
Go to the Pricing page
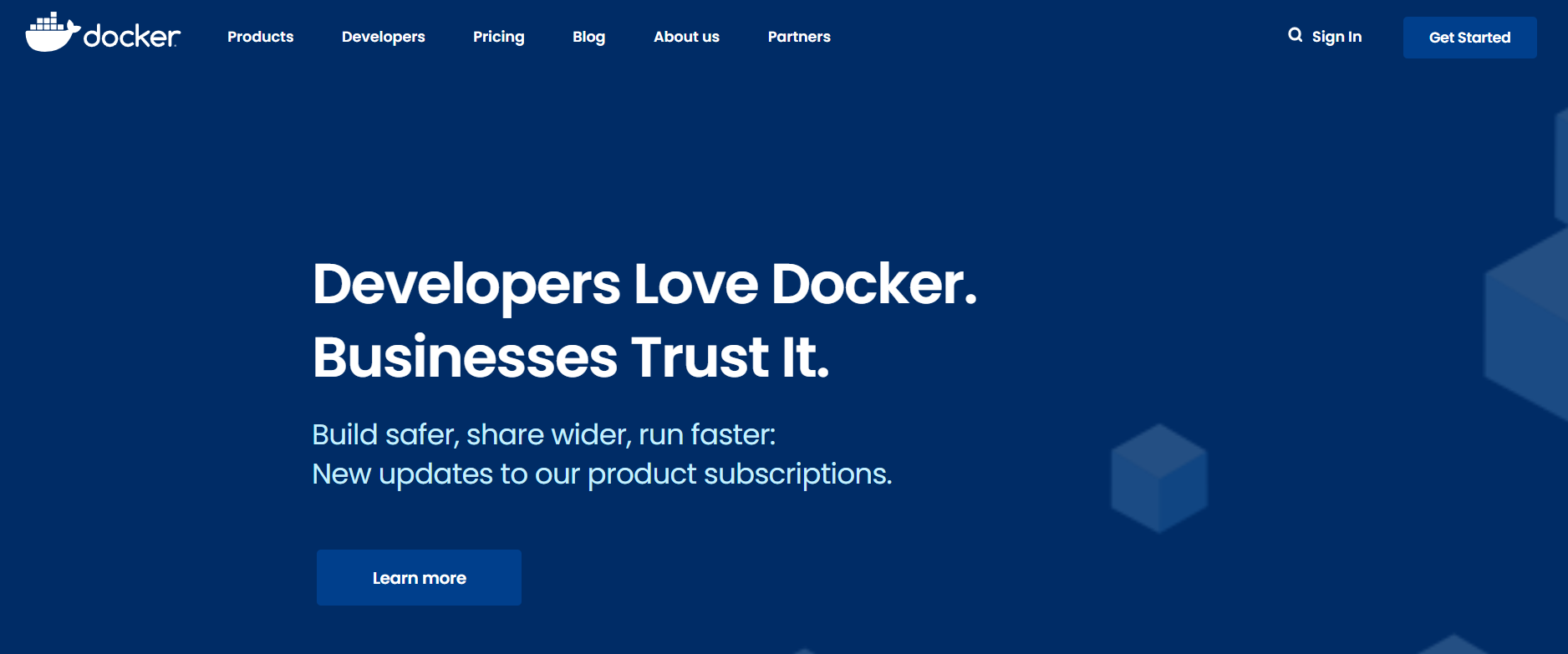pos(499,37)
